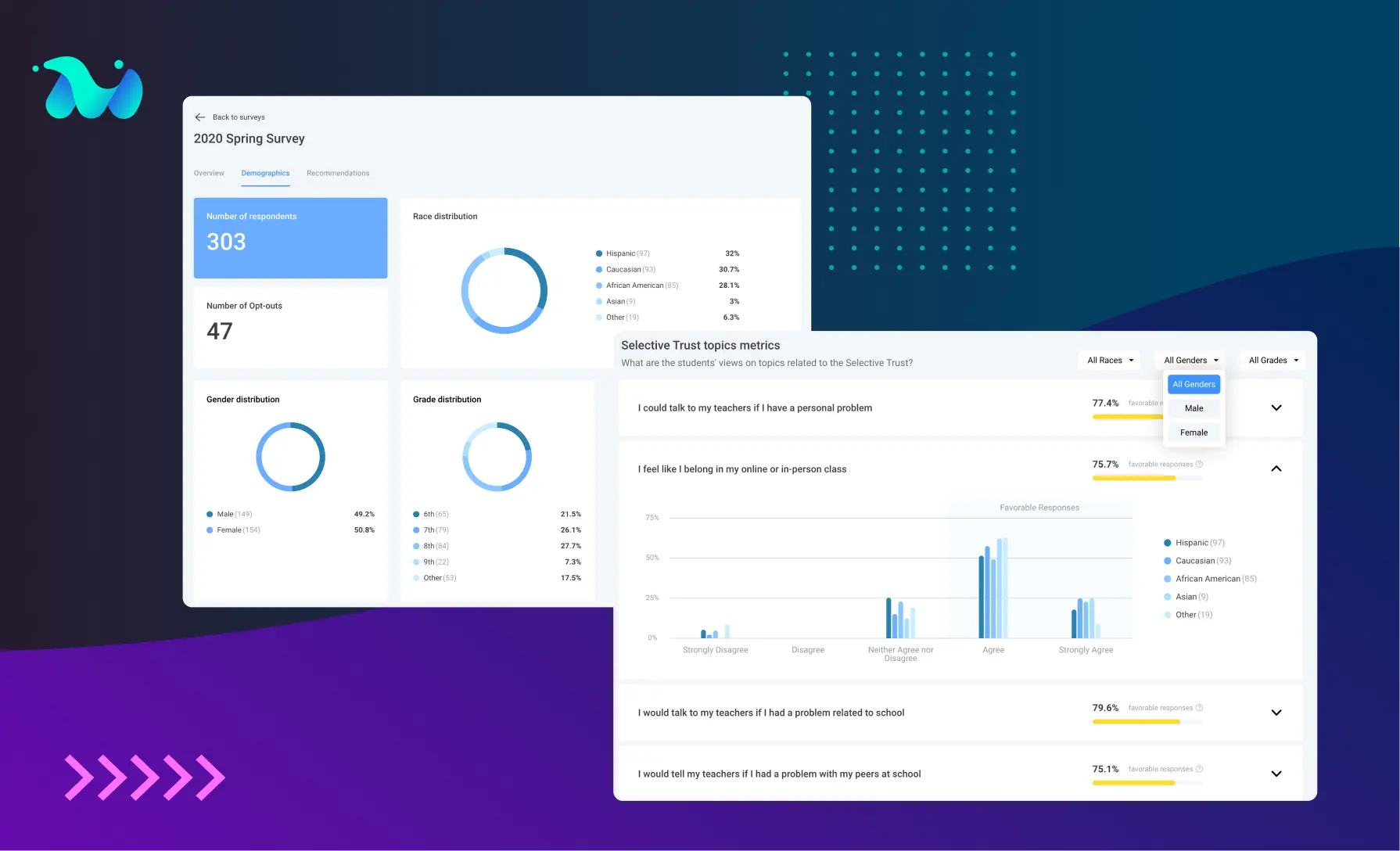
Task: Toggle the Other (19) series in bar chart legend
Action: [1188, 615]
